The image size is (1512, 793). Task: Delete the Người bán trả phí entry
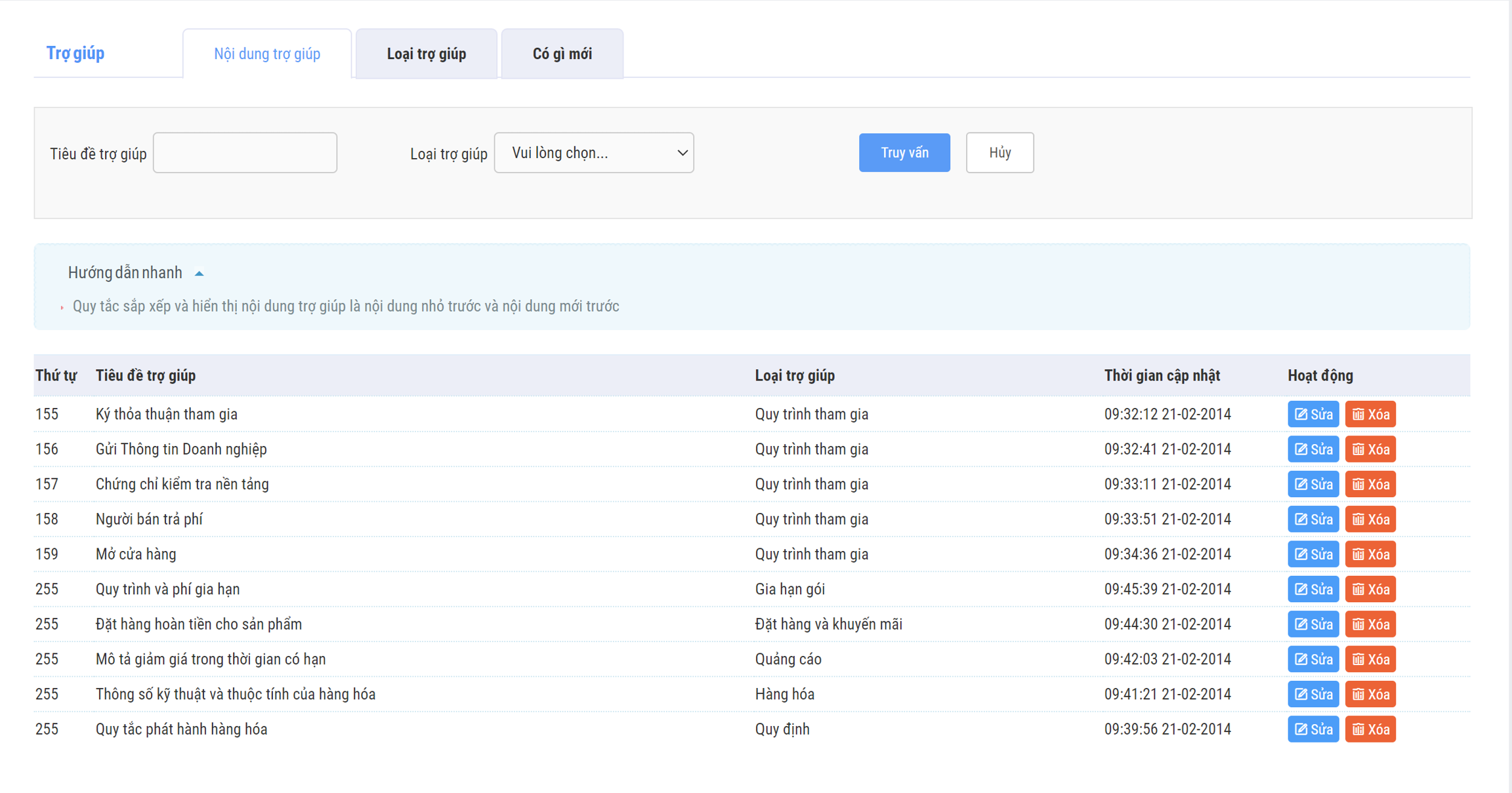(x=1370, y=519)
